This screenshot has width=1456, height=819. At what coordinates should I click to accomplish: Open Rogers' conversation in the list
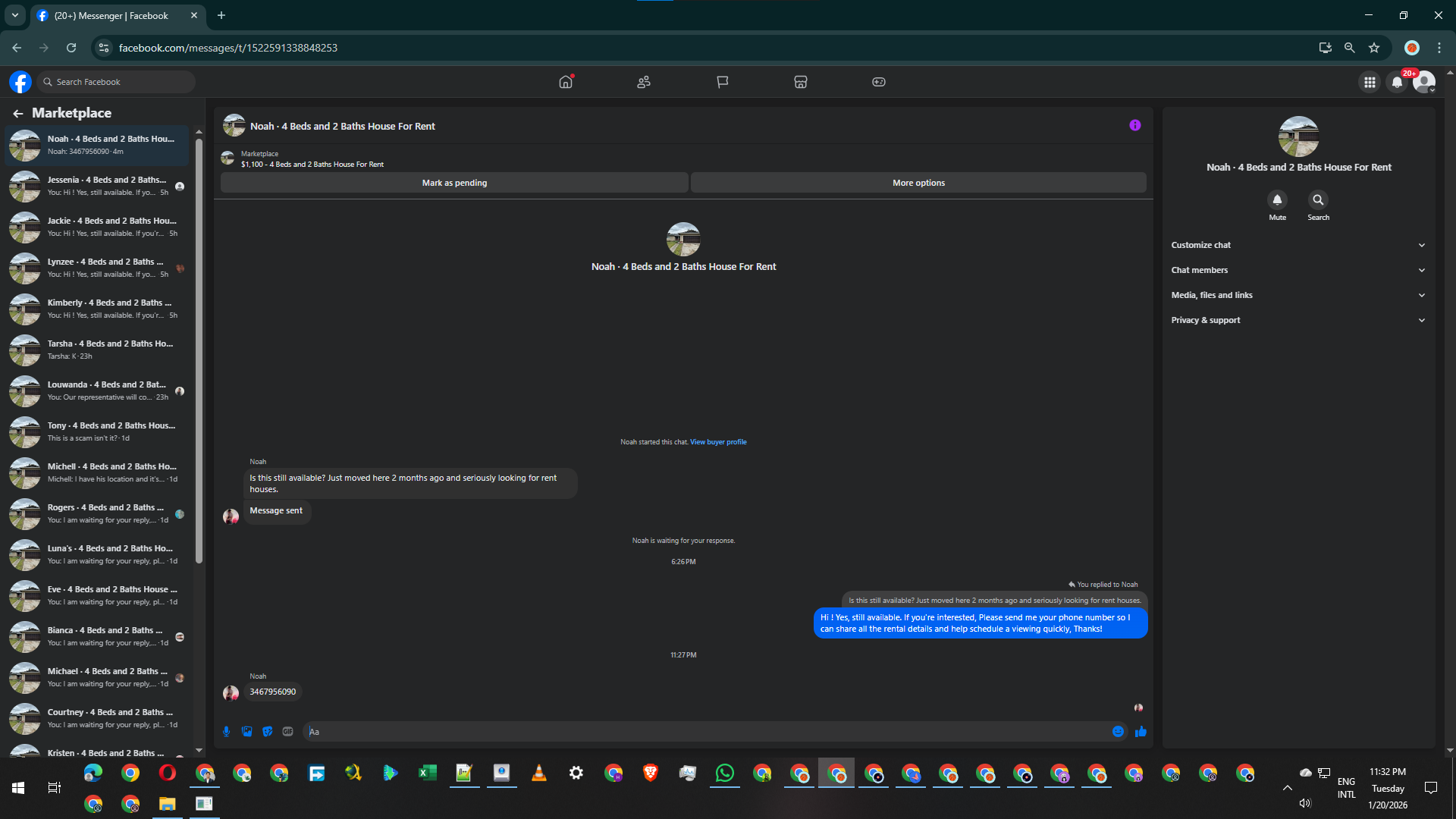[97, 514]
